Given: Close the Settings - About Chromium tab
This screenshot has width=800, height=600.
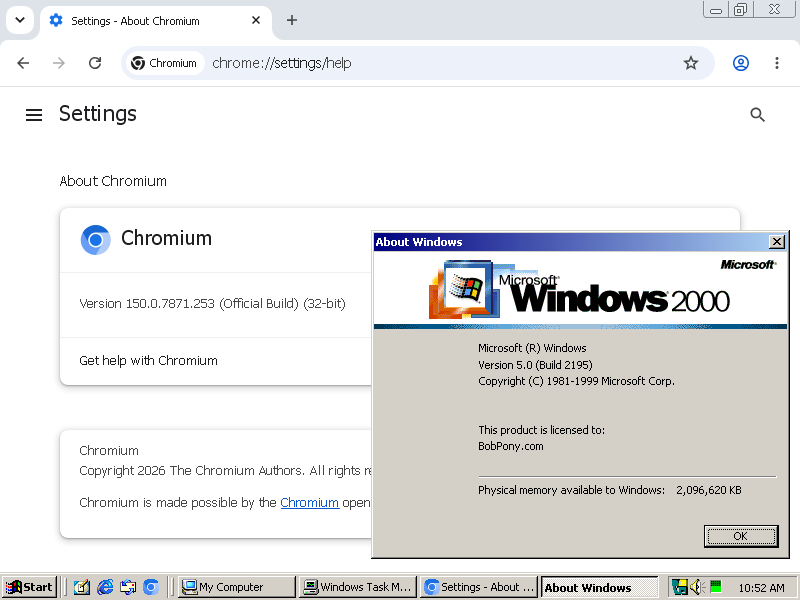Looking at the screenshot, I should (256, 20).
